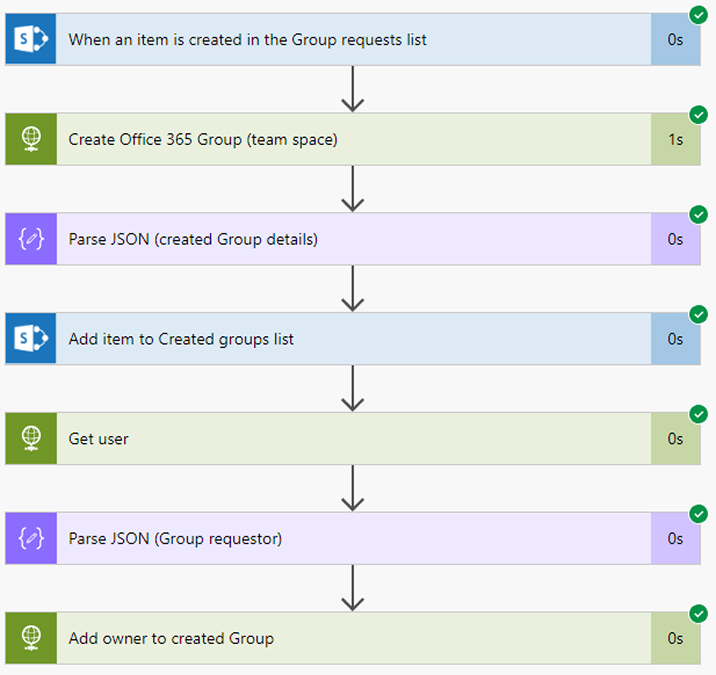This screenshot has width=716, height=675.
Task: Expand the Parse JSON (Group requestor) action
Action: (x=353, y=538)
